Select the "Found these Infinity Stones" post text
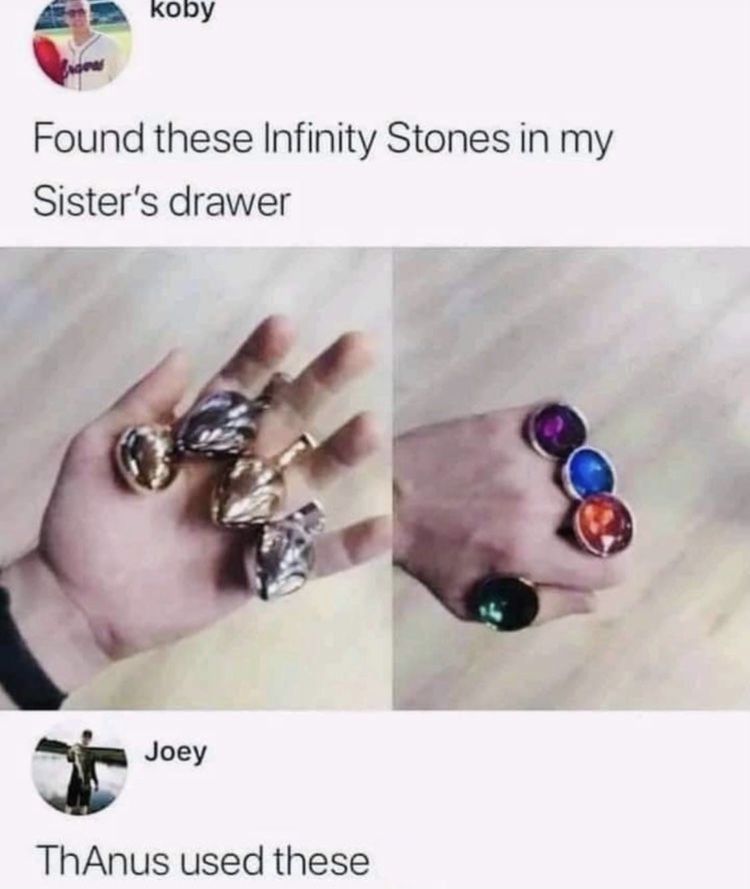Viewport: 750px width, 889px height. tap(323, 171)
